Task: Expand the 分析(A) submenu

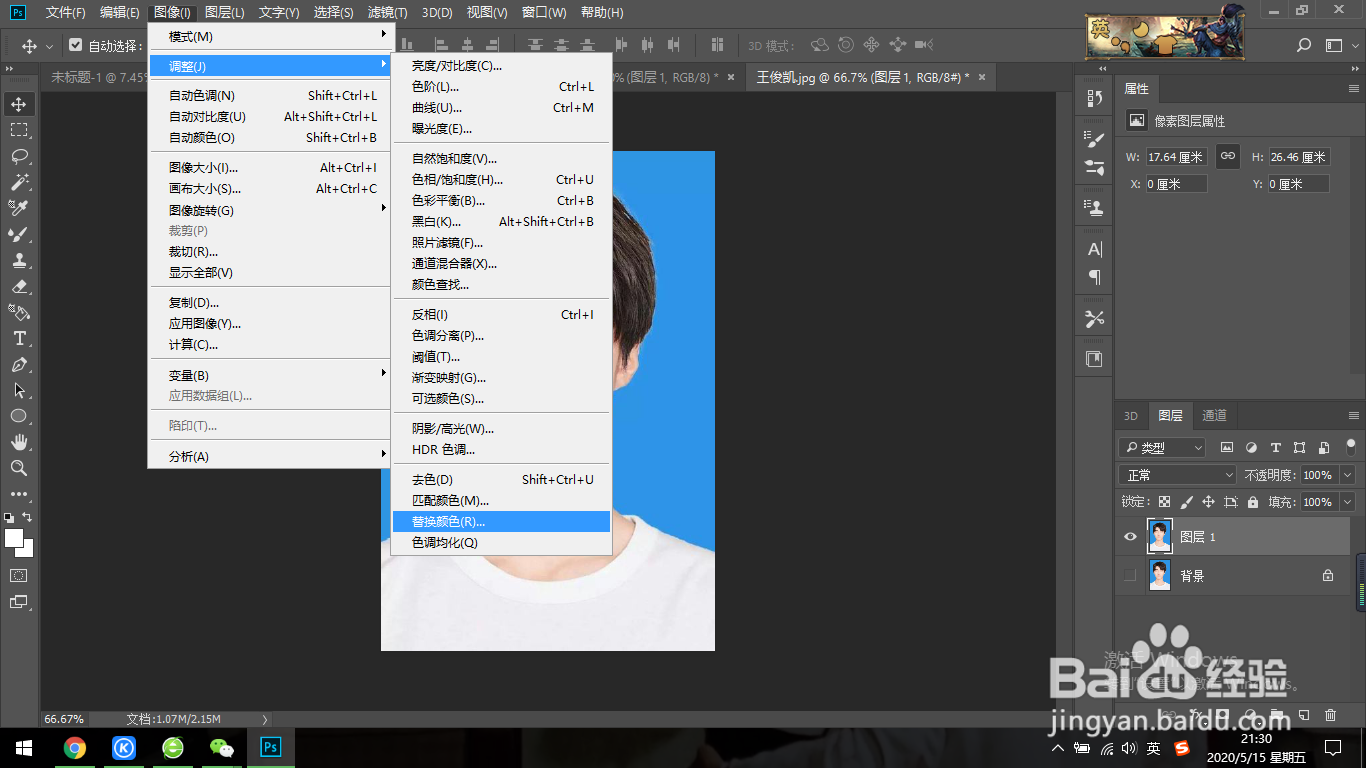Action: (x=269, y=456)
